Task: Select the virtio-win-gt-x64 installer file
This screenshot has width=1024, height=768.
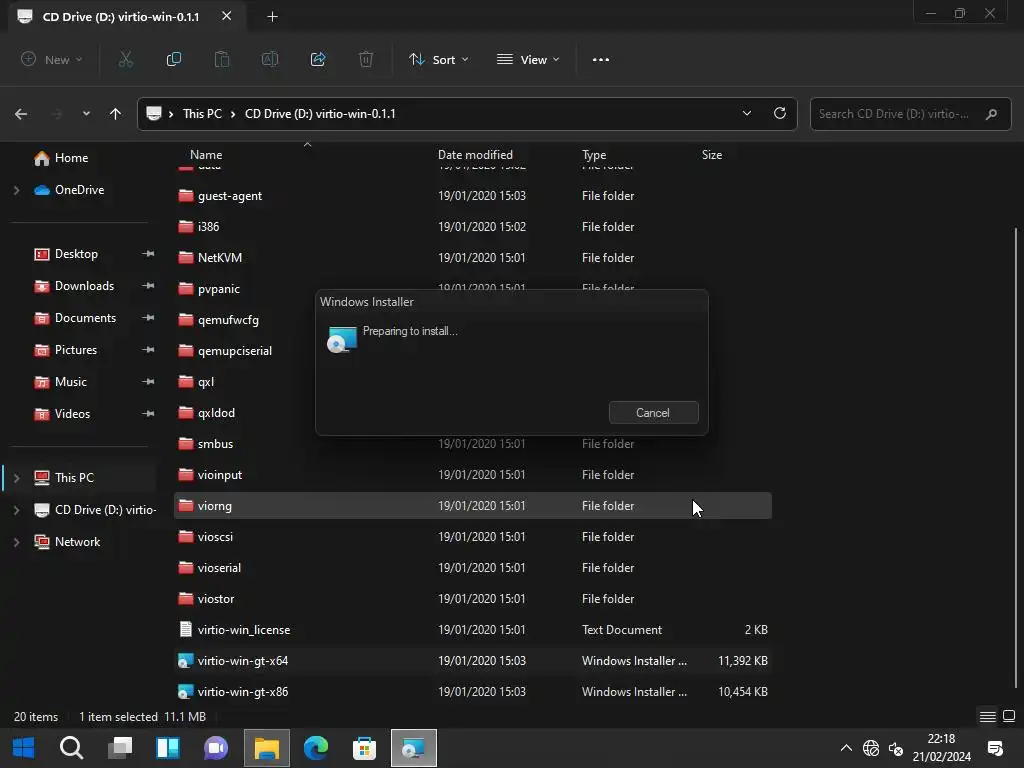Action: 473,661
